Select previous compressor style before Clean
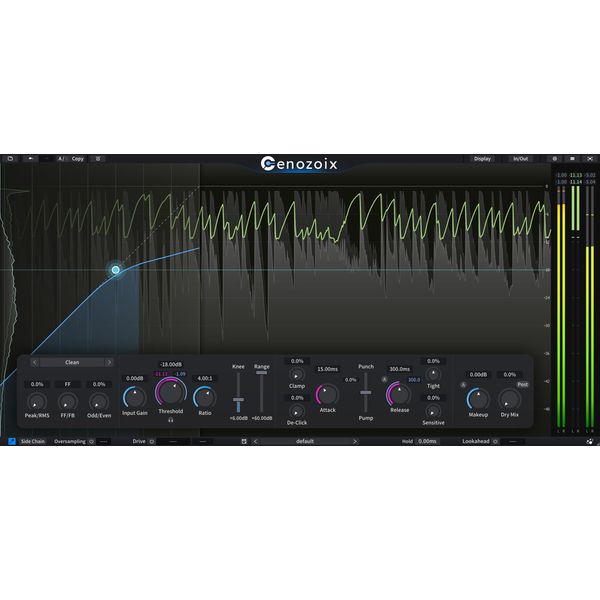The image size is (600, 600). tap(35, 362)
